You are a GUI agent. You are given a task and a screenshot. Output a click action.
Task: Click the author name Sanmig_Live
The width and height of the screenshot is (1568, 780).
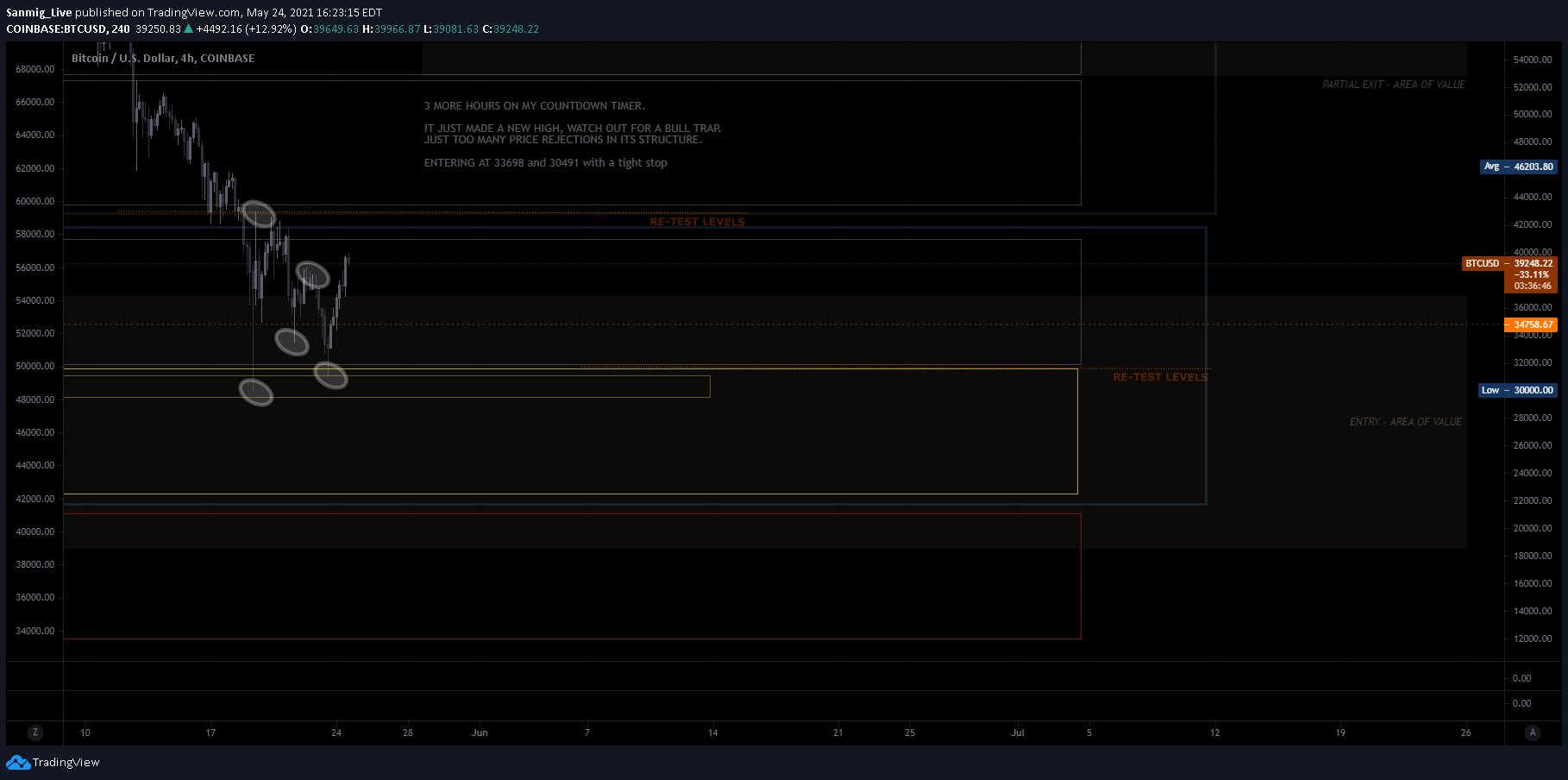click(39, 12)
